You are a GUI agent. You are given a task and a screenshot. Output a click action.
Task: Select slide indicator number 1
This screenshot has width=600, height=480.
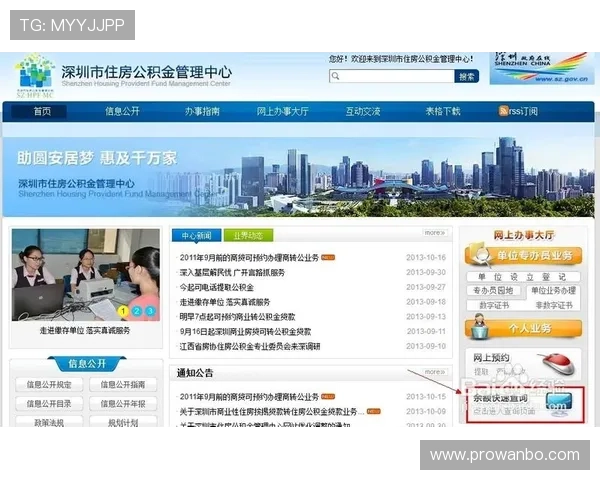(x=123, y=311)
